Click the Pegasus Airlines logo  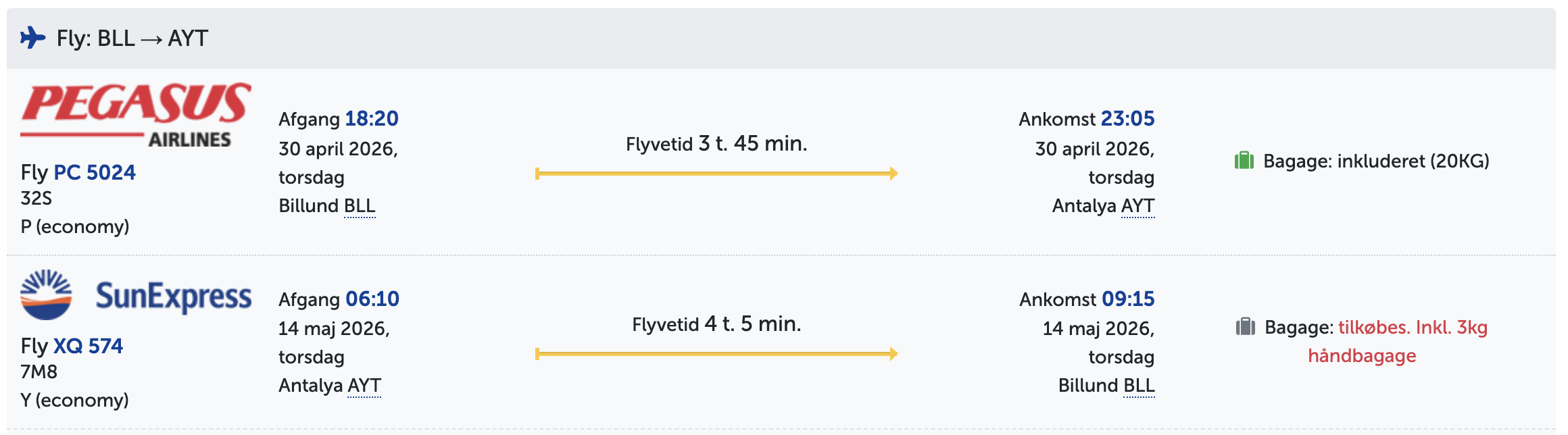[x=136, y=114]
